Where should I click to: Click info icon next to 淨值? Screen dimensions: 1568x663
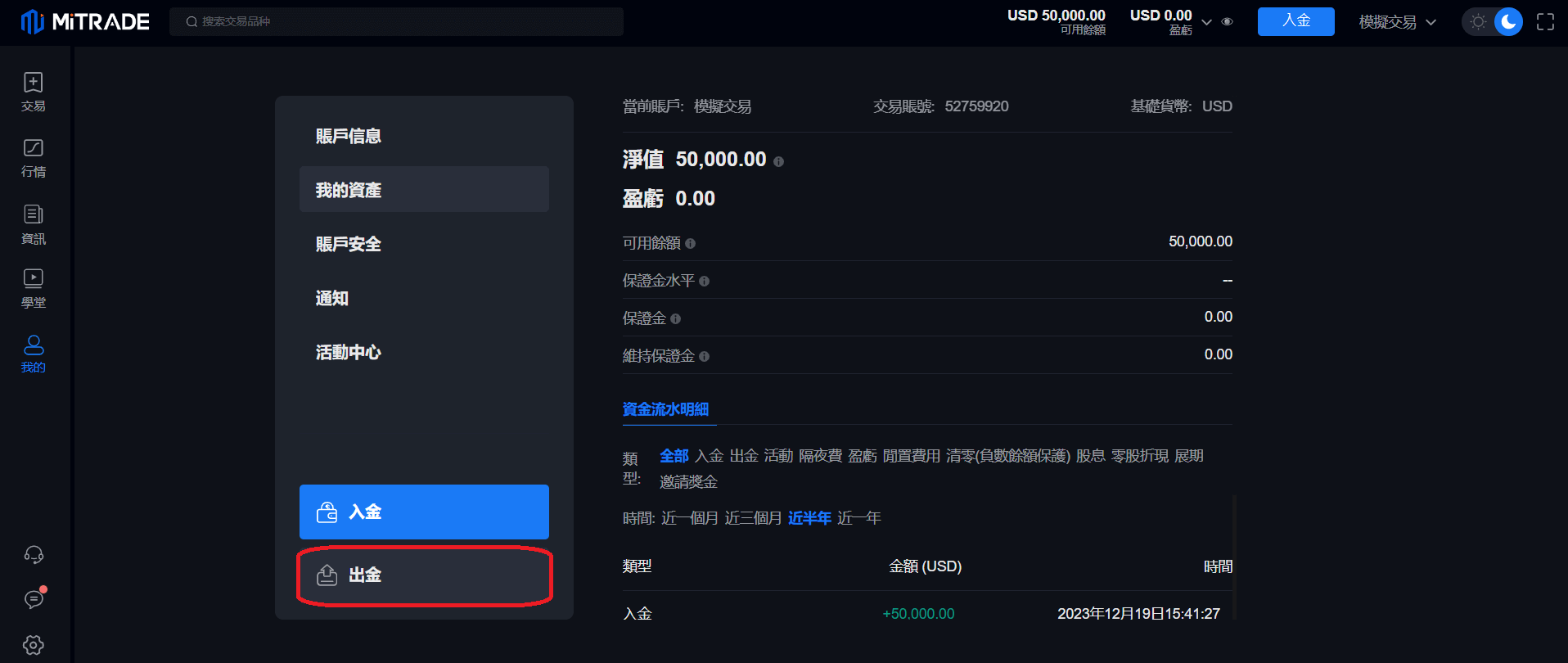tap(778, 162)
